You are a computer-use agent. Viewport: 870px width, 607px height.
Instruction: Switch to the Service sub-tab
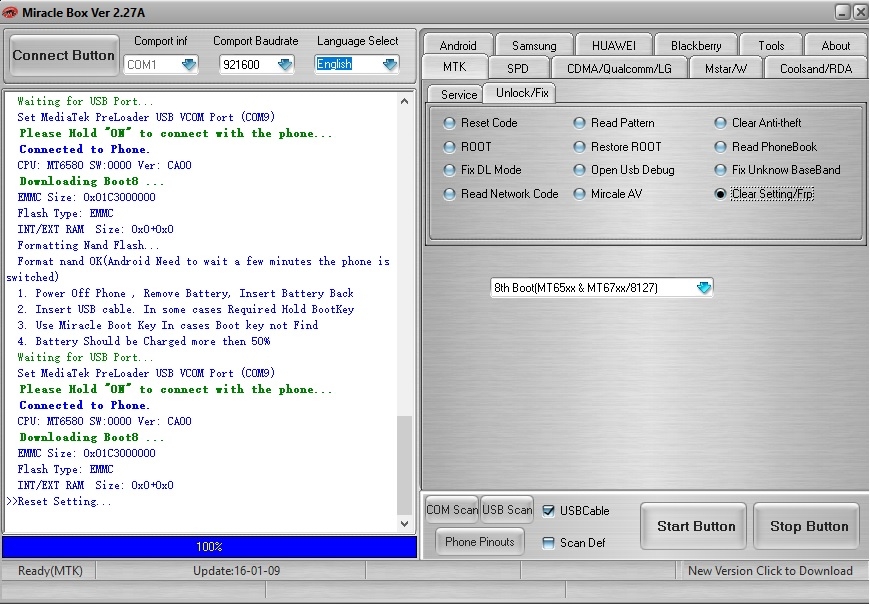click(x=458, y=94)
